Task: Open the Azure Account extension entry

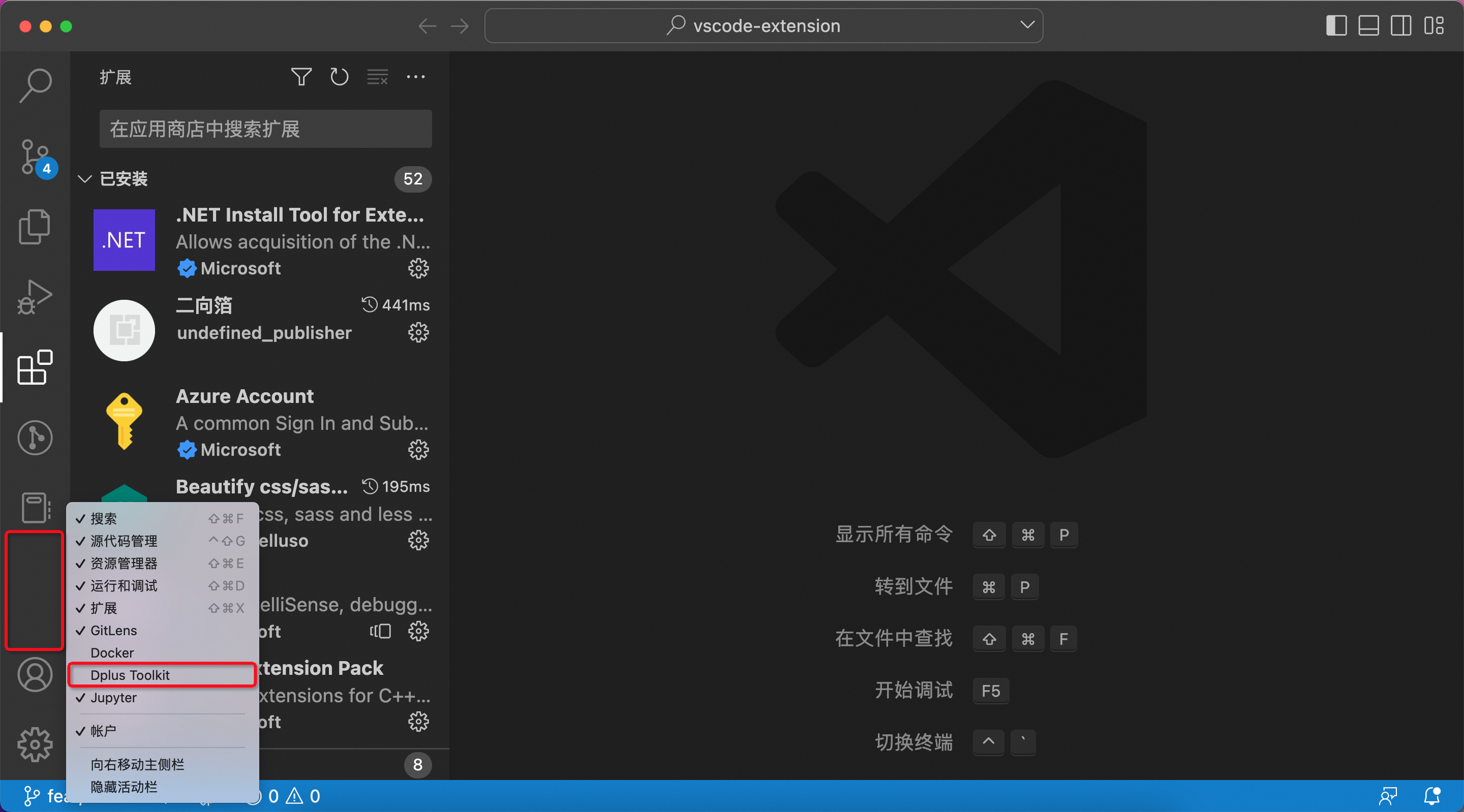Action: click(x=260, y=422)
